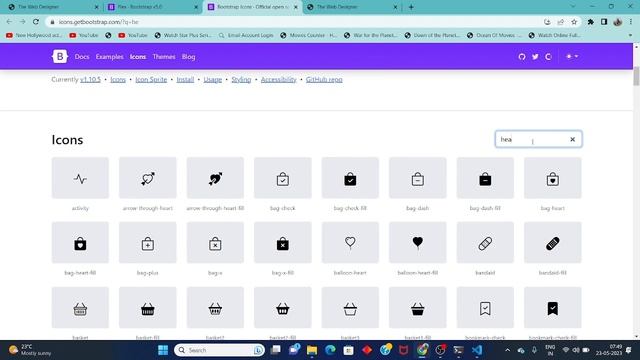This screenshot has width=640, height=360.
Task: Follow the Icon Sprite link
Action: (x=151, y=80)
